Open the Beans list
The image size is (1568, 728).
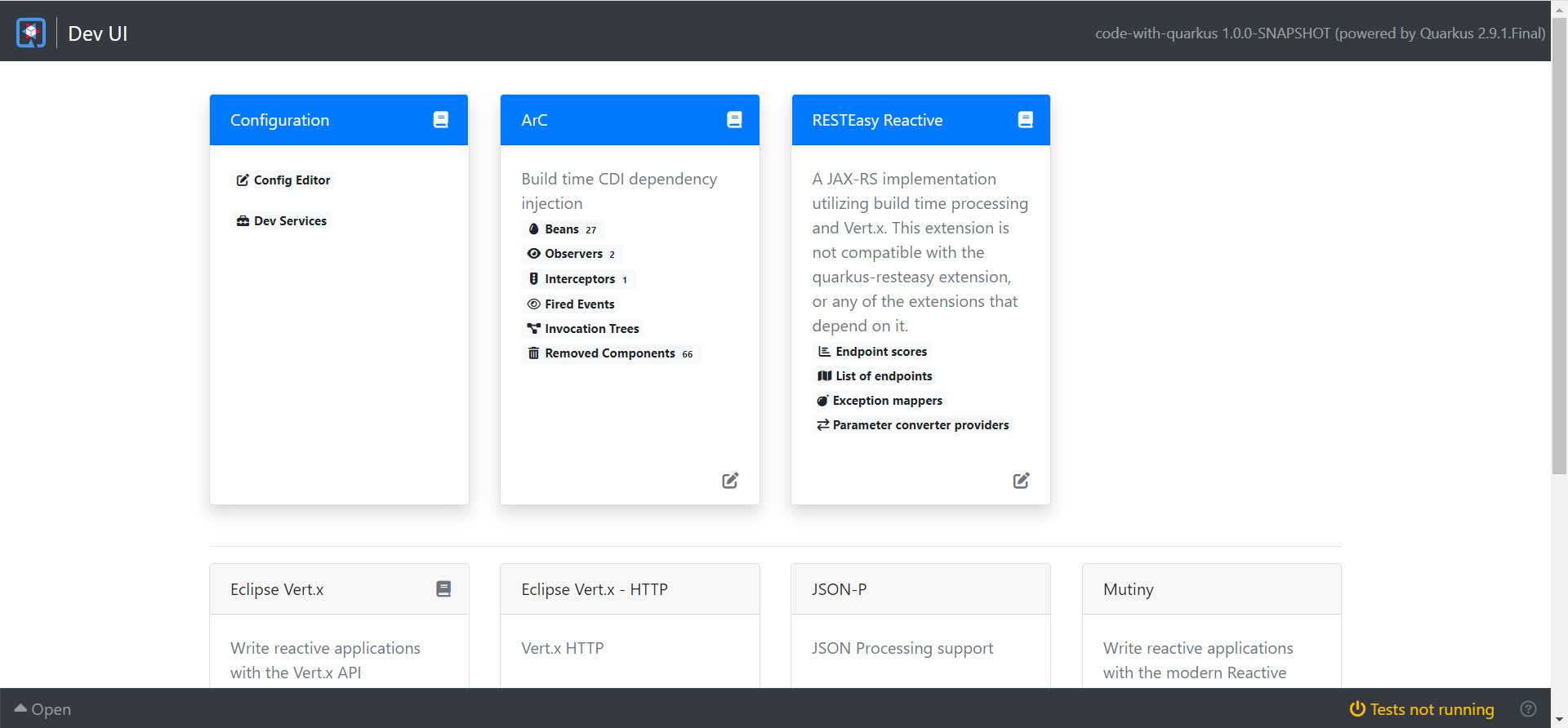pos(563,229)
